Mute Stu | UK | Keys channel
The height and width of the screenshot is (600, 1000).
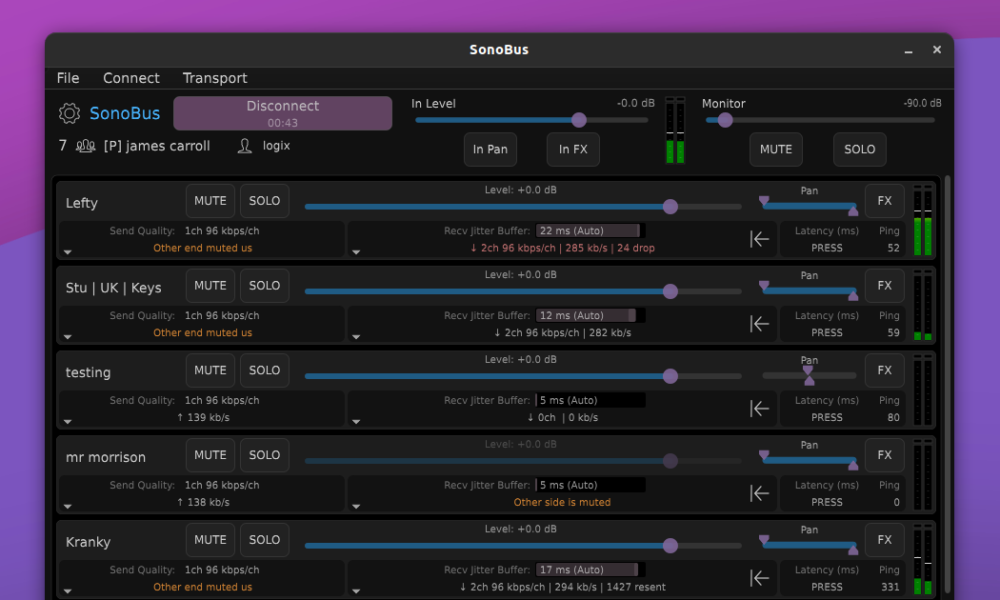(x=210, y=286)
